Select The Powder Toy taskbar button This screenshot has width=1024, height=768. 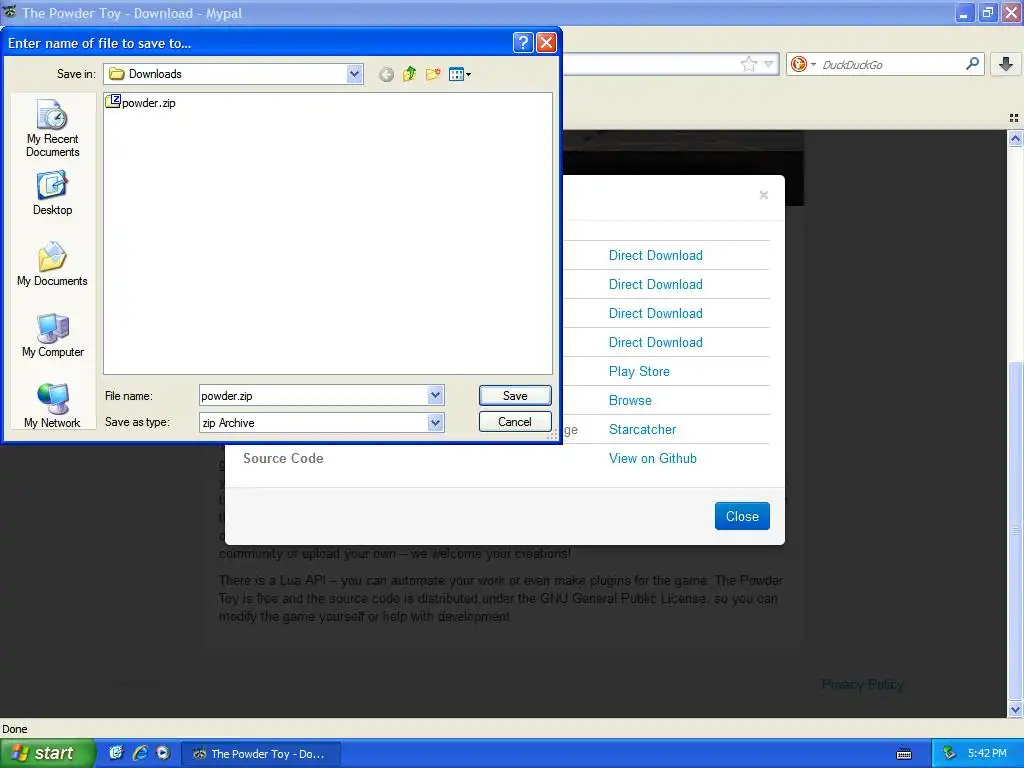click(x=260, y=754)
